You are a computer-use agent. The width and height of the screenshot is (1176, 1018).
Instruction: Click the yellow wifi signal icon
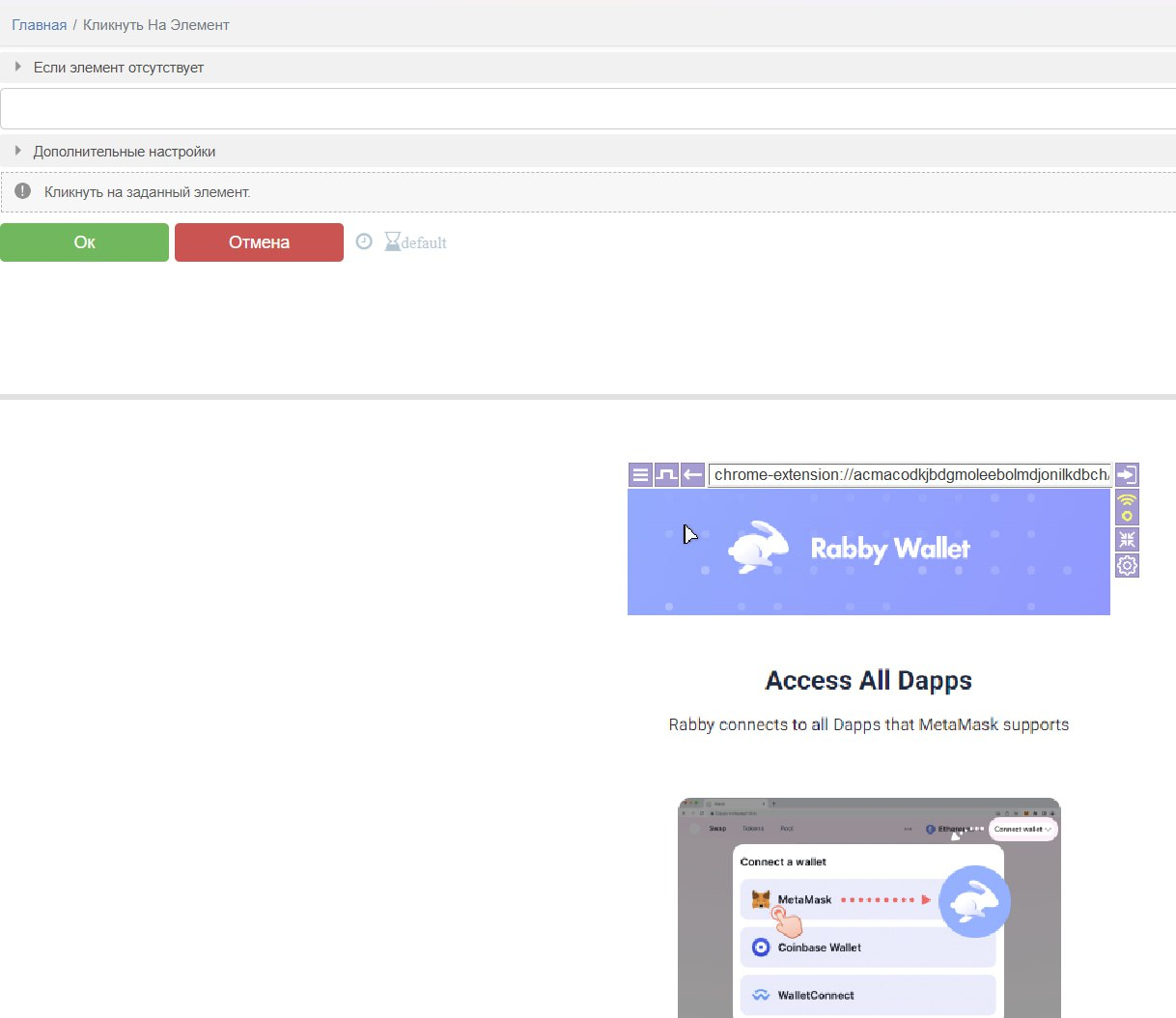[x=1127, y=507]
